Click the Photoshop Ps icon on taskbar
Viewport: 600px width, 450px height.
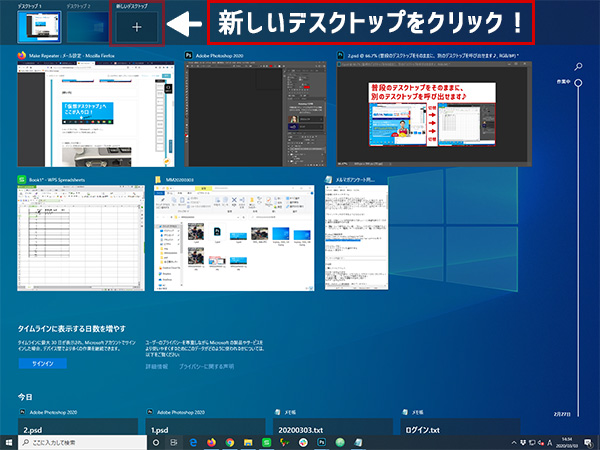tap(321, 442)
